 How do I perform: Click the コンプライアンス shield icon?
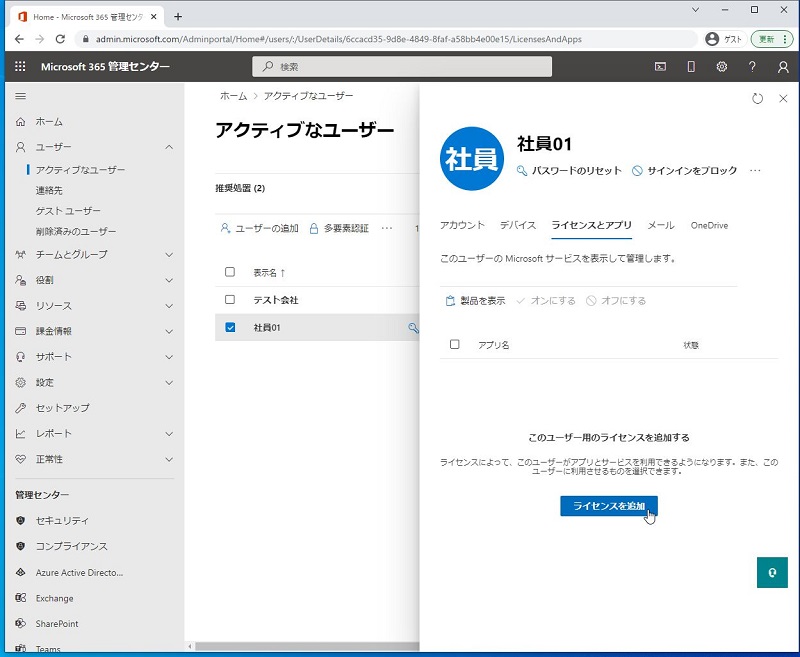(20, 546)
